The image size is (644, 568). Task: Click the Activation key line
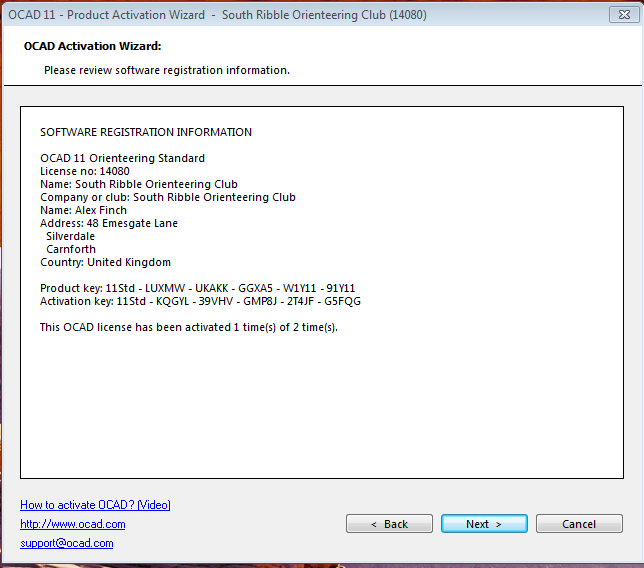pyautogui.click(x=200, y=301)
